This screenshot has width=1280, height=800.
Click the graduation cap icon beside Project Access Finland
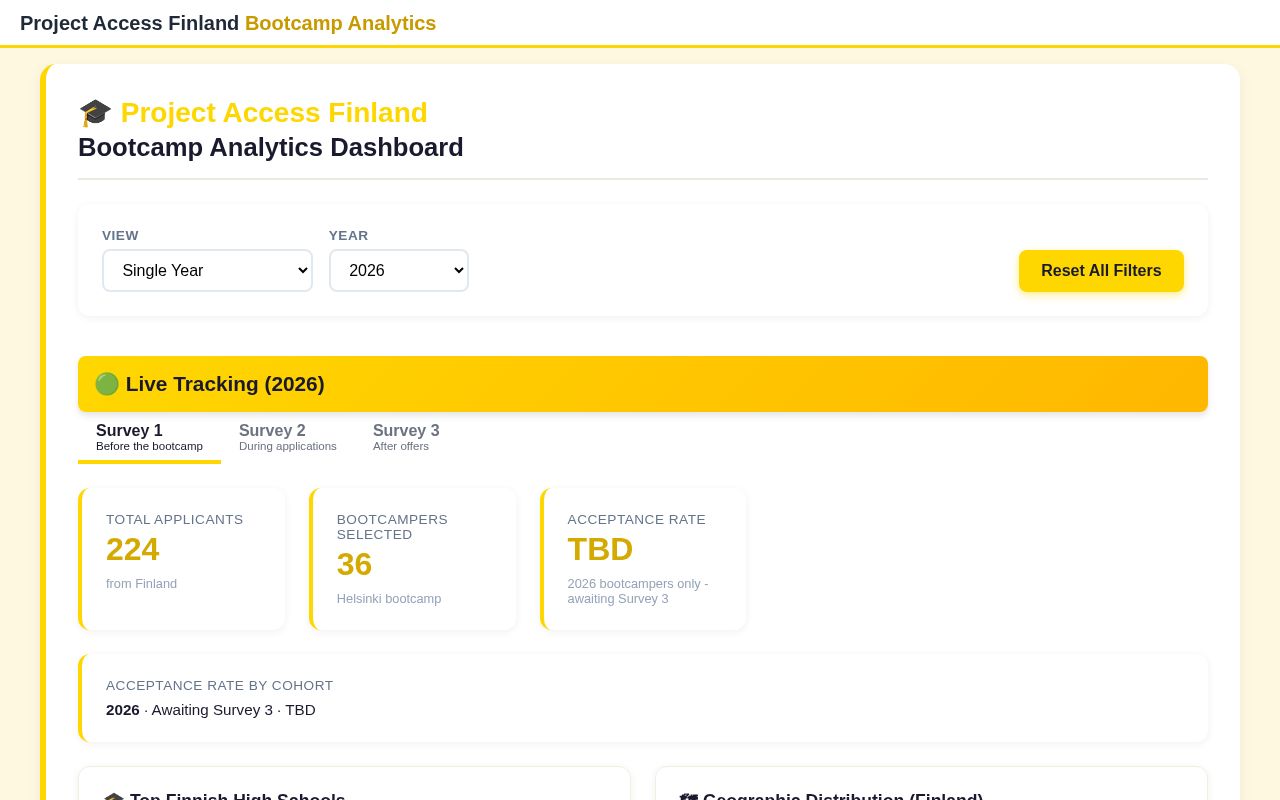pyautogui.click(x=95, y=113)
